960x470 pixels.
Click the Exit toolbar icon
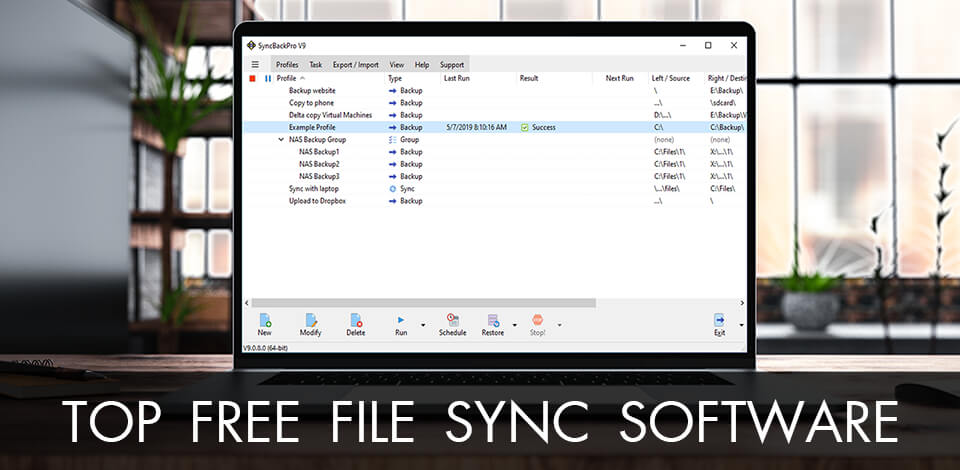click(x=719, y=320)
